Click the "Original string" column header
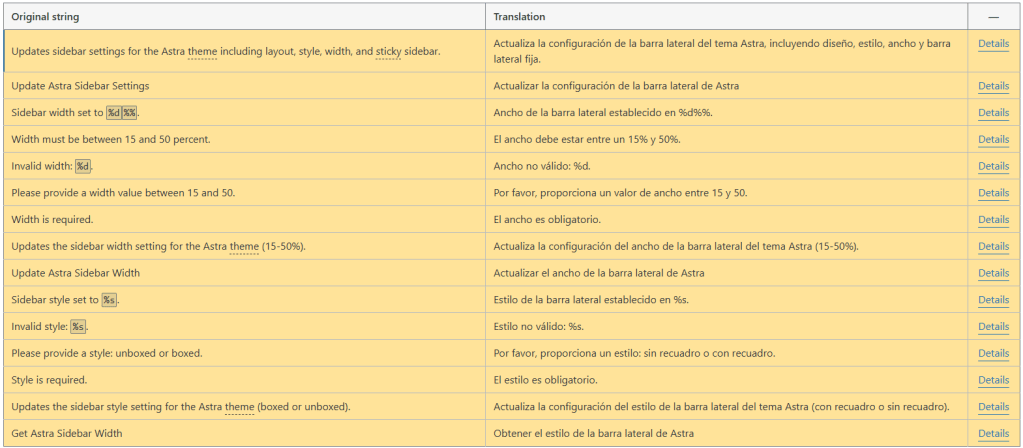 coord(46,17)
